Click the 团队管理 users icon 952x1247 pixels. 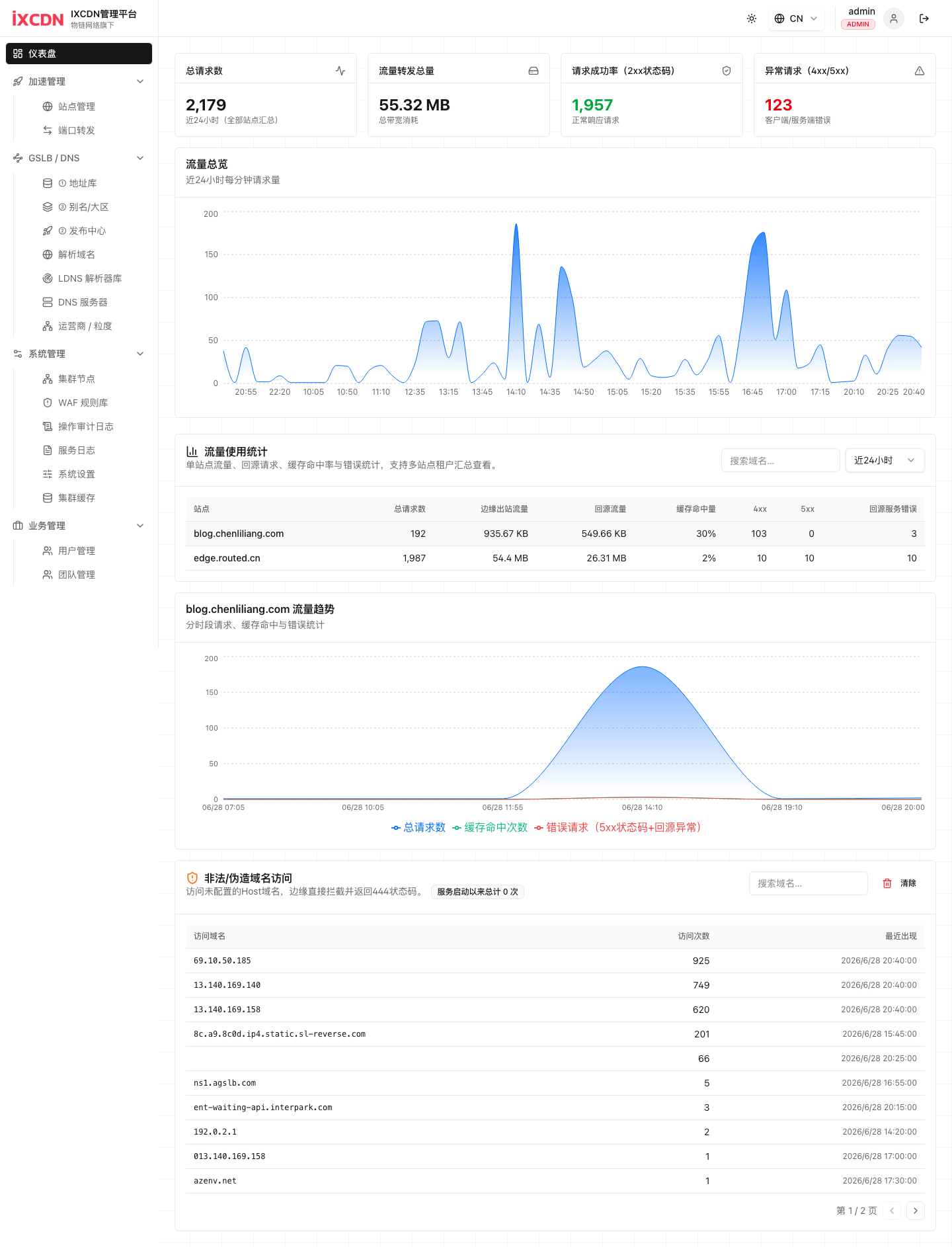(x=48, y=575)
